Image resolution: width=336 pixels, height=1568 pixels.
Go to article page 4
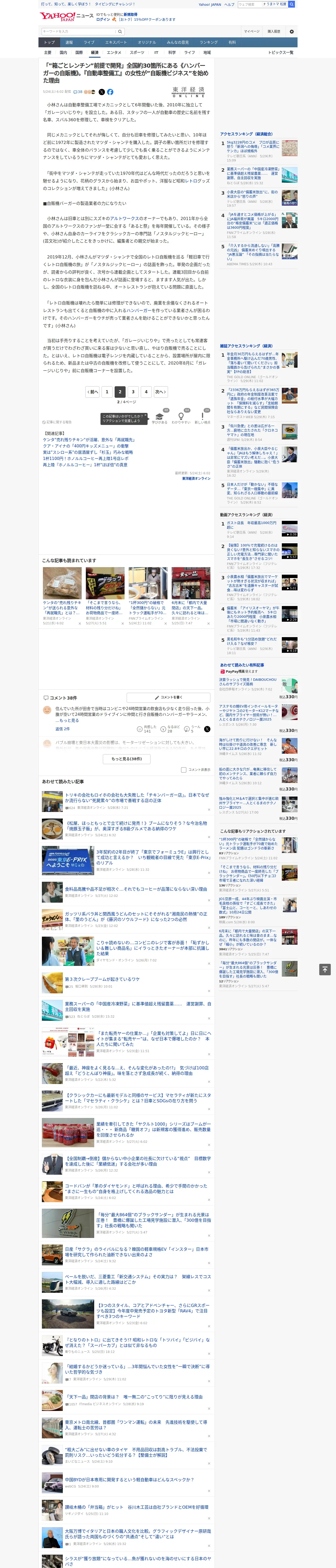pos(146,392)
